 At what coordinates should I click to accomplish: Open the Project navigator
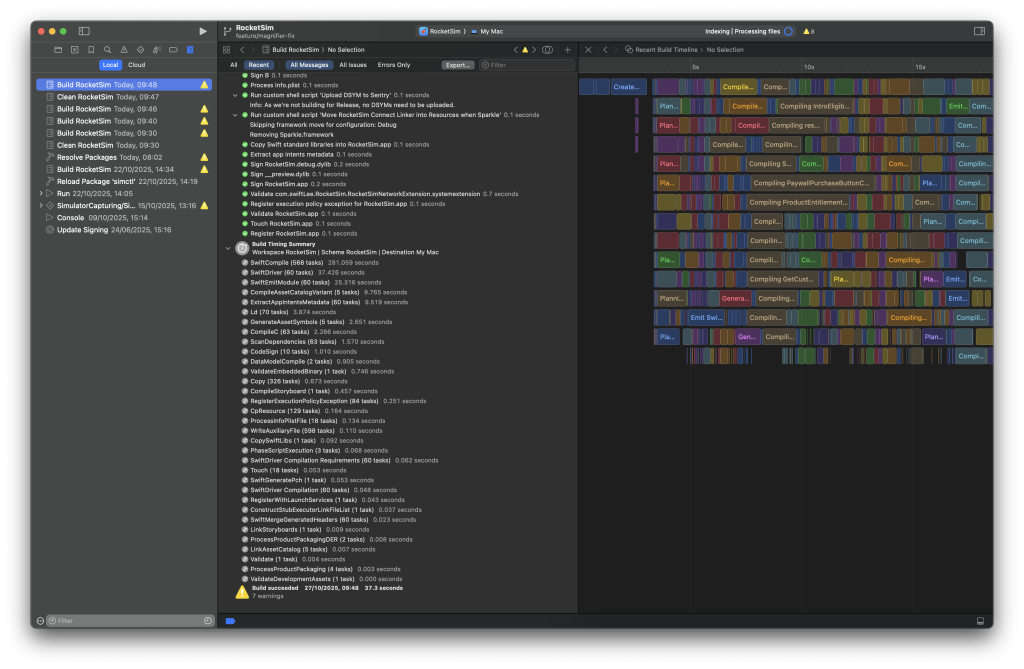(58, 49)
